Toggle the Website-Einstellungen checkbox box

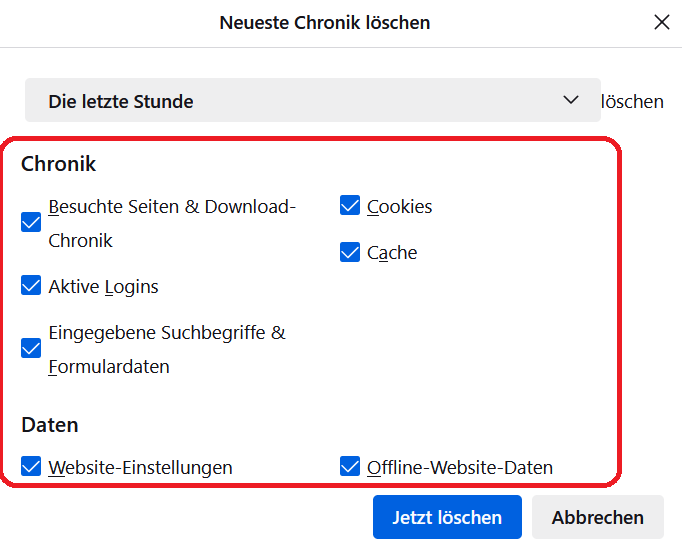tap(31, 467)
